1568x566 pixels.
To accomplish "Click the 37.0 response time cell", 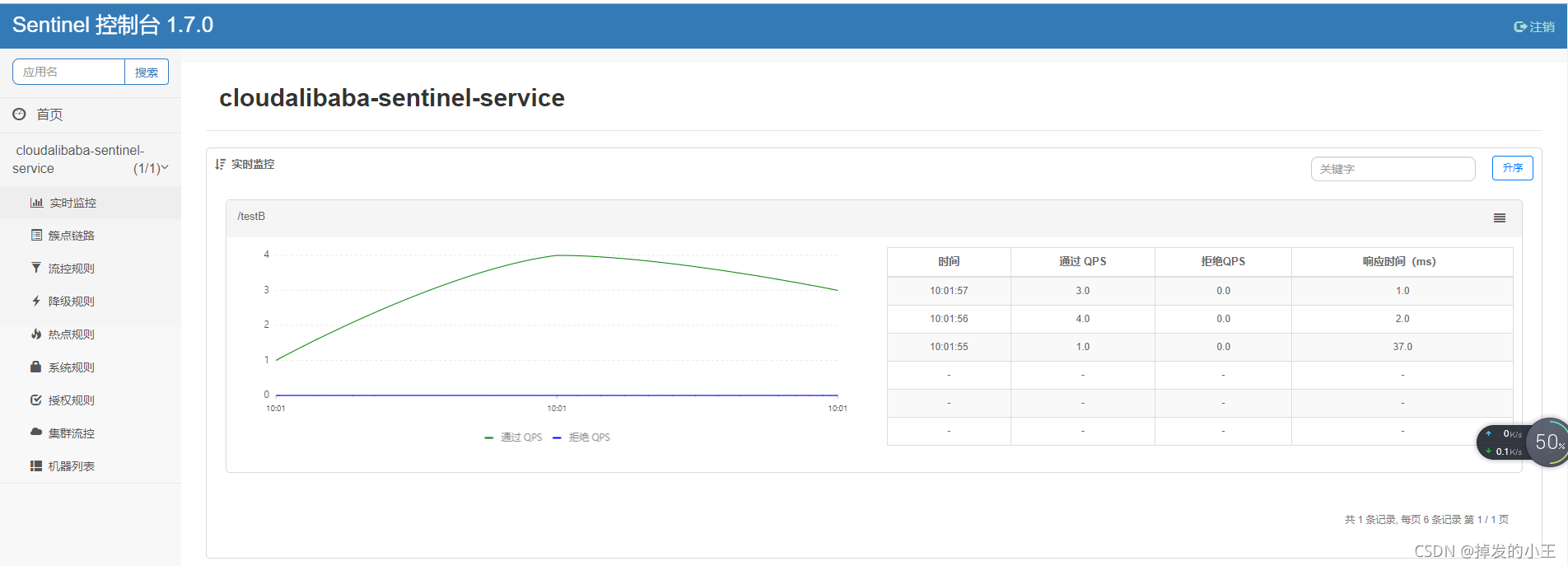I will pos(1402,347).
